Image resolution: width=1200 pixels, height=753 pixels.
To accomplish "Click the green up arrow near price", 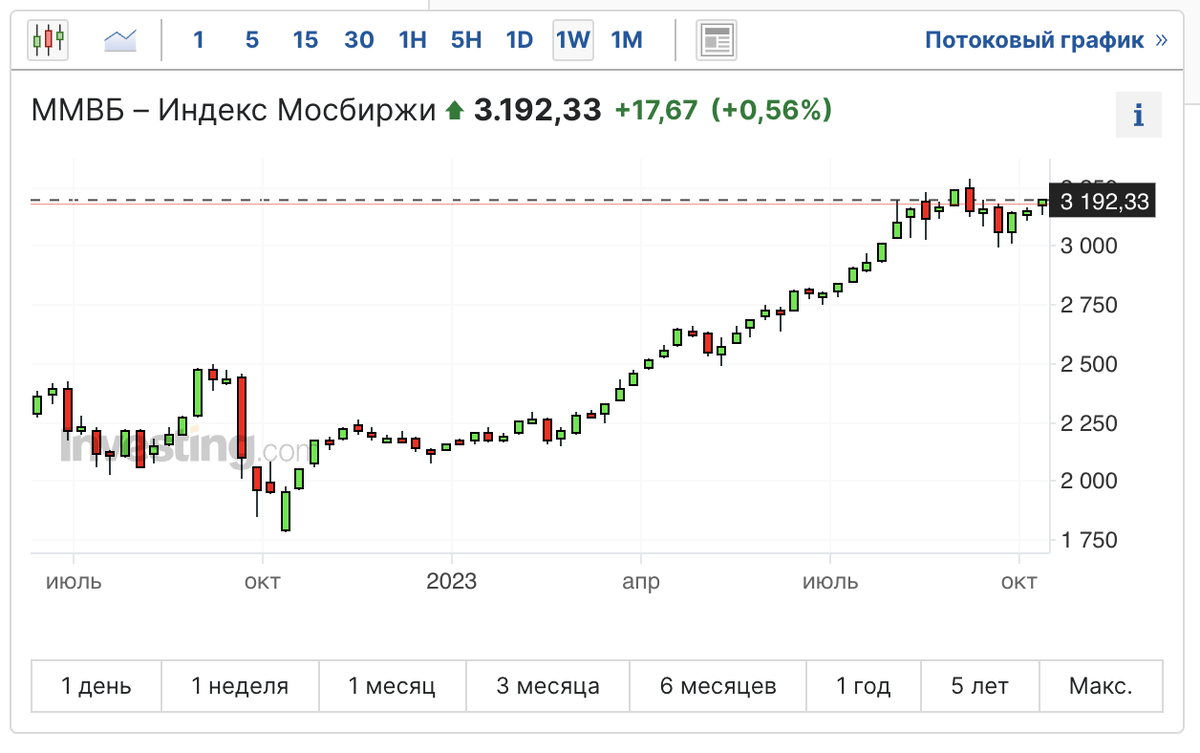I will click(455, 111).
